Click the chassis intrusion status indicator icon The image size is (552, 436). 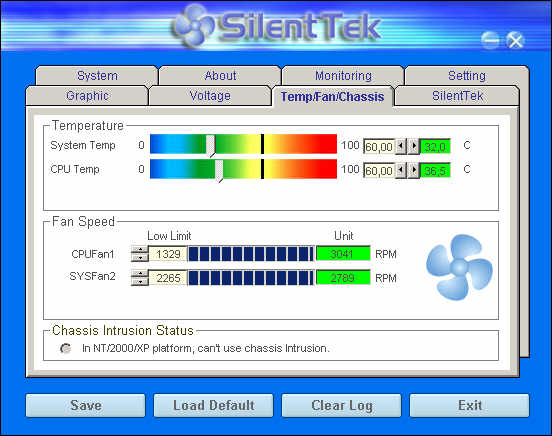65,348
